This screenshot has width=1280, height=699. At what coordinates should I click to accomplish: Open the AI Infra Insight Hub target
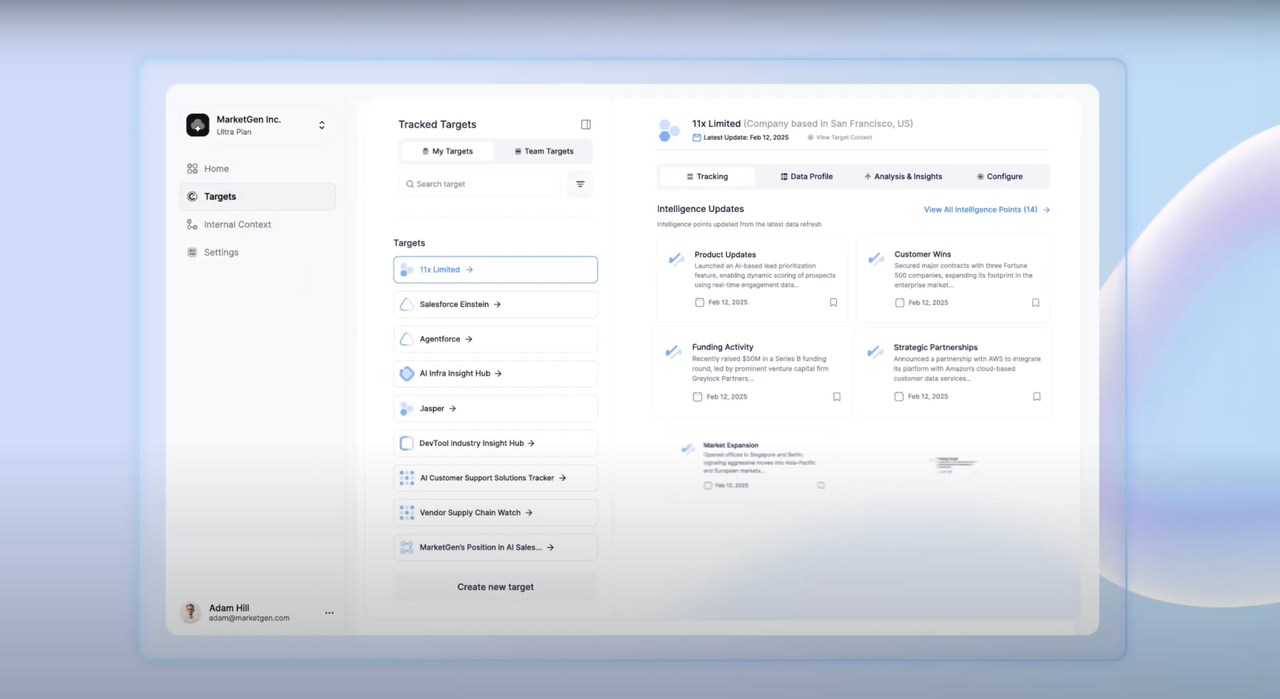[496, 374]
